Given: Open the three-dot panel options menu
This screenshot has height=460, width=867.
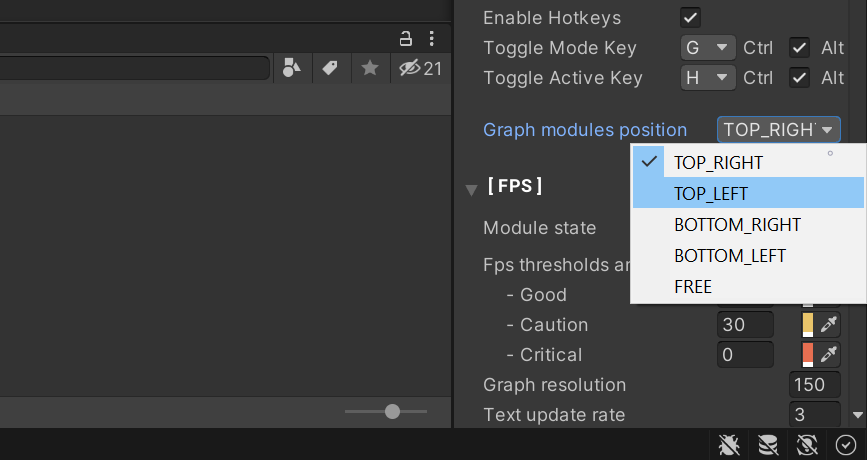Looking at the screenshot, I should point(431,39).
